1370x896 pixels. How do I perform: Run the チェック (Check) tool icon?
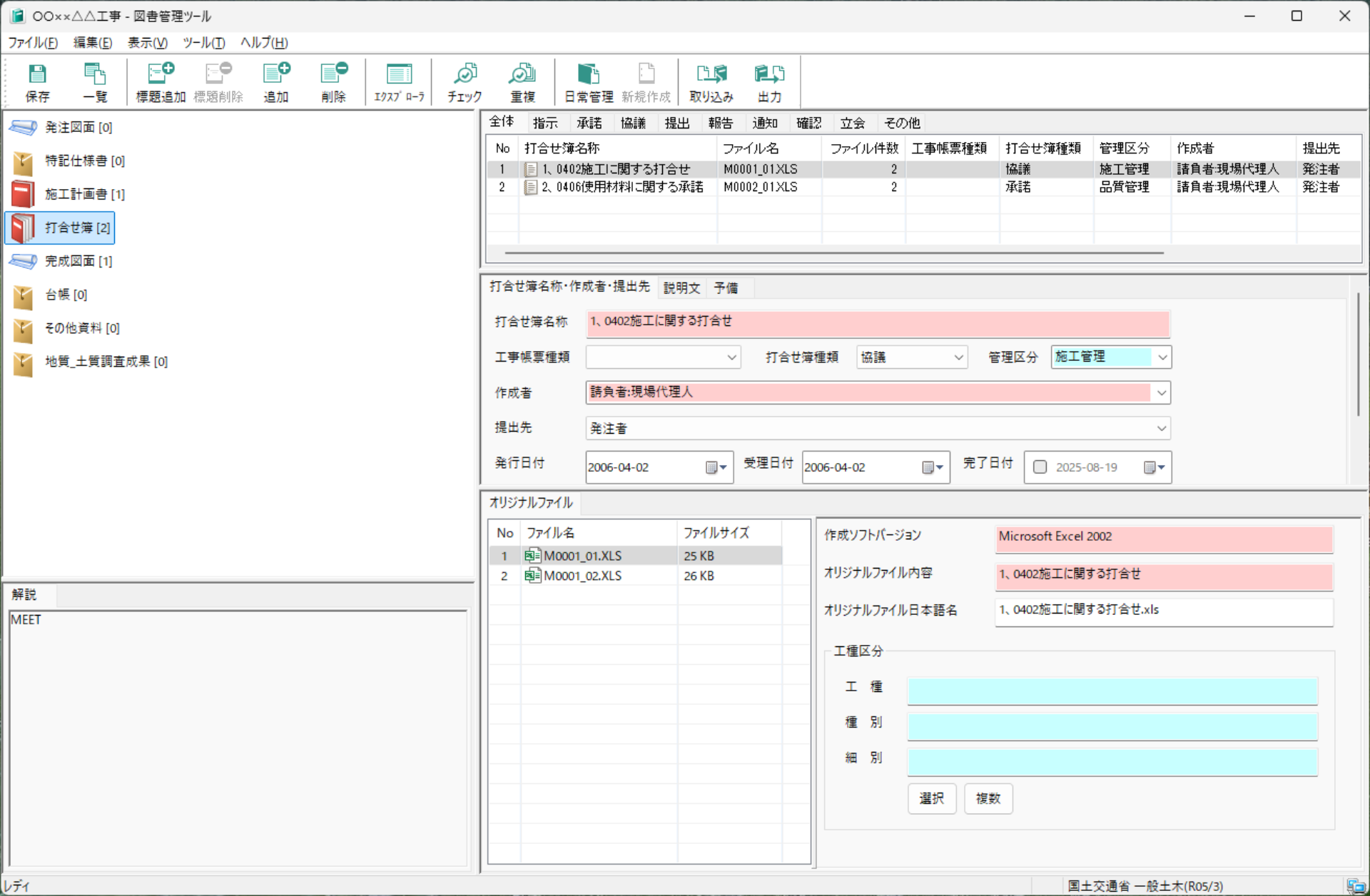tap(464, 81)
